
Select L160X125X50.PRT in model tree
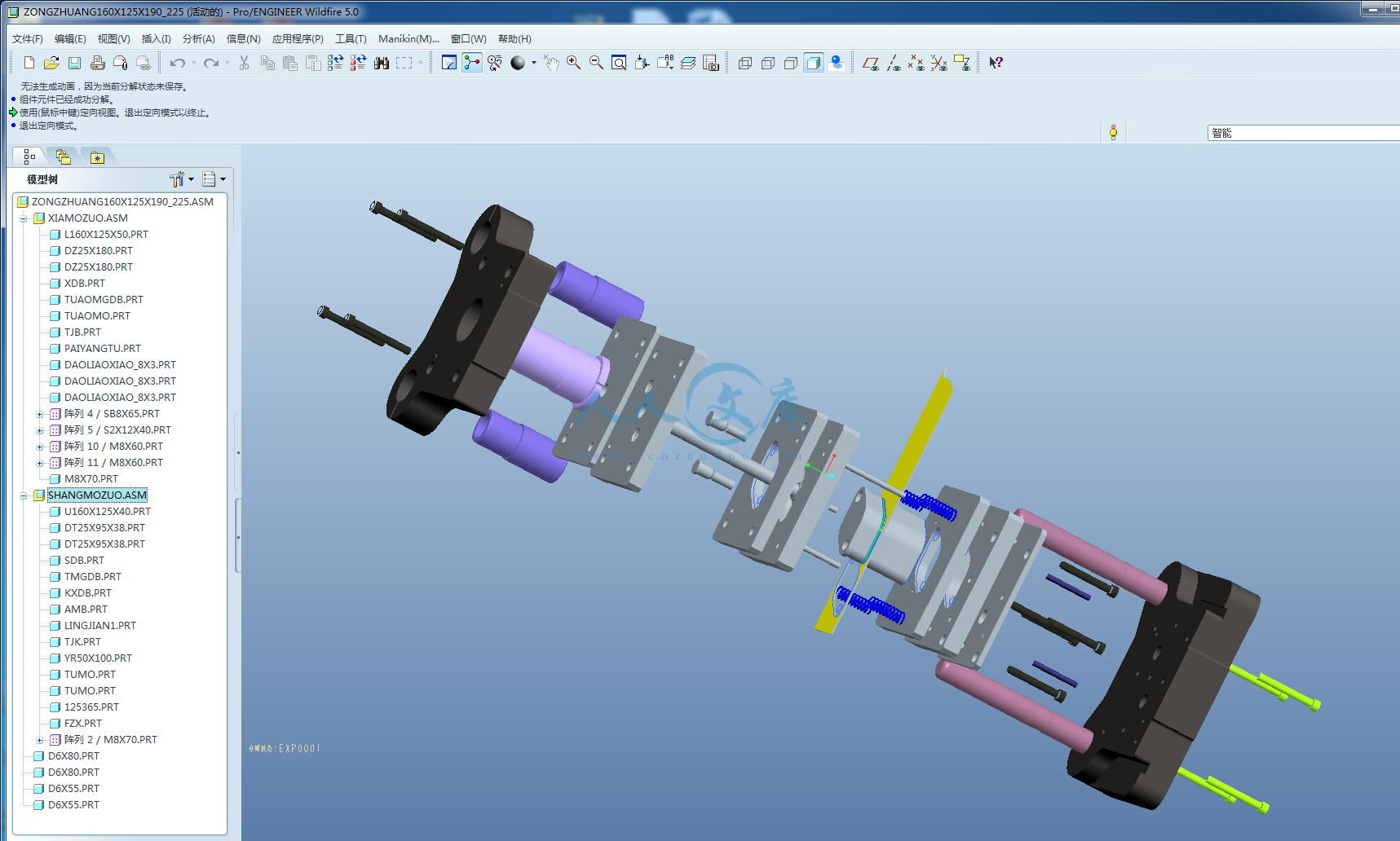106,235
